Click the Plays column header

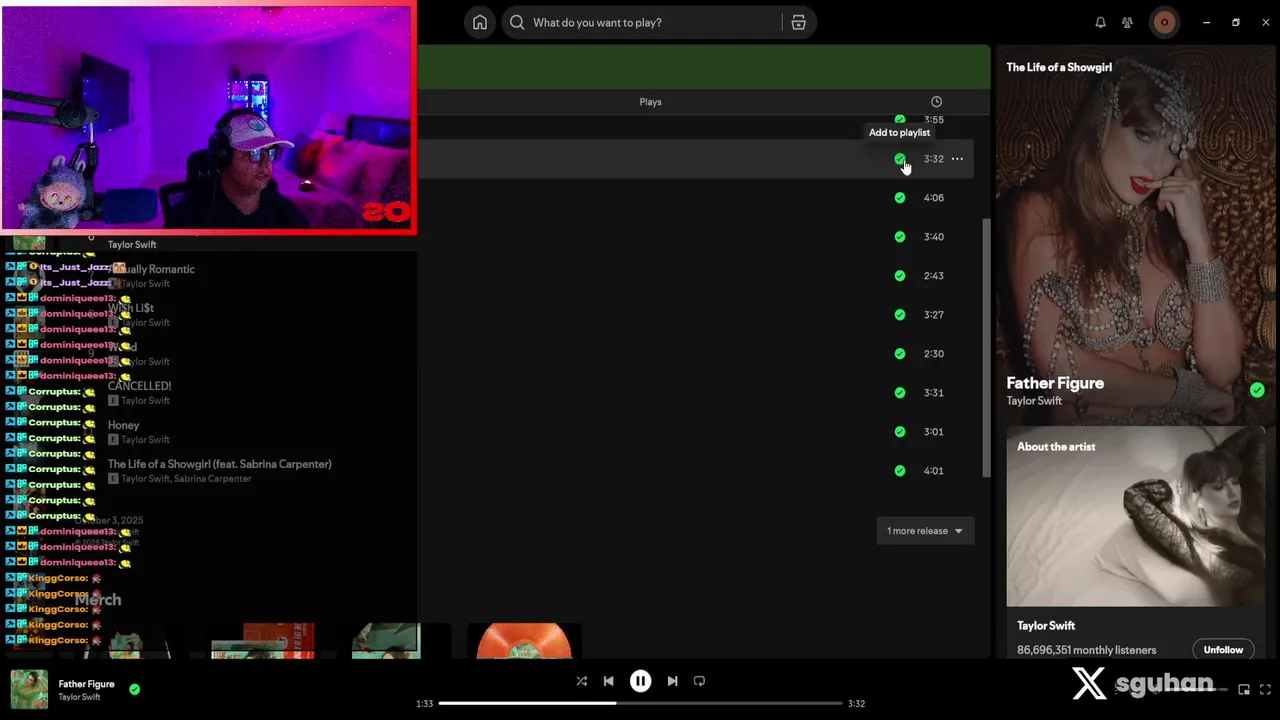click(x=650, y=102)
